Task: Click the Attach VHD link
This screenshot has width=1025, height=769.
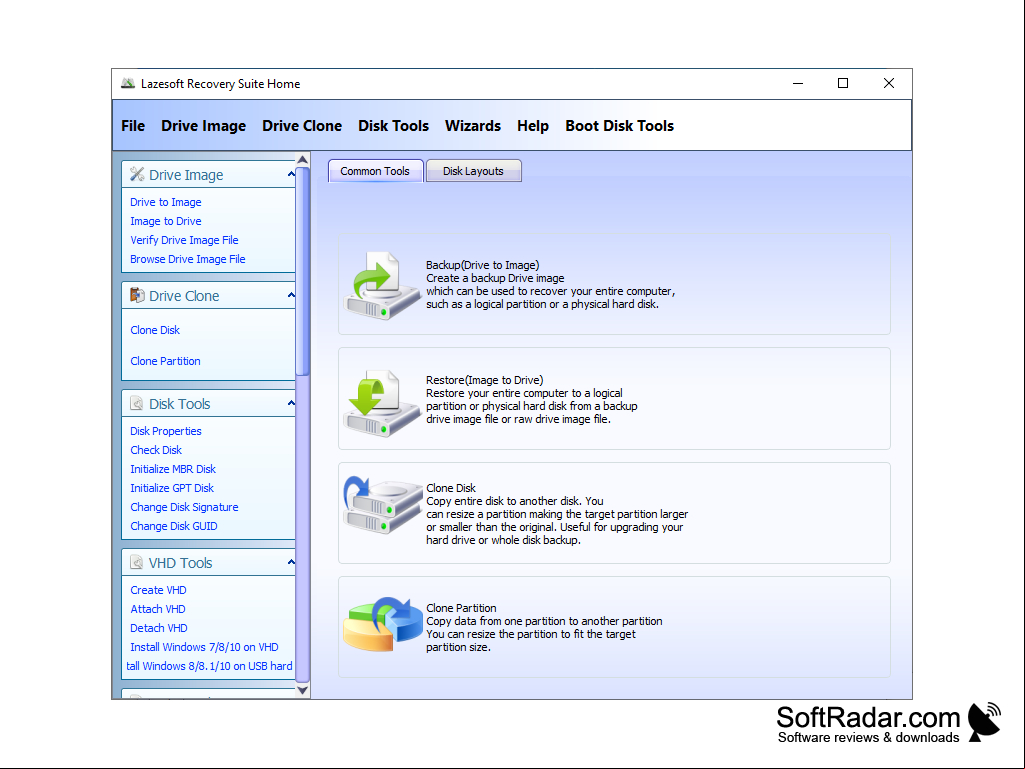Action: [x=158, y=609]
